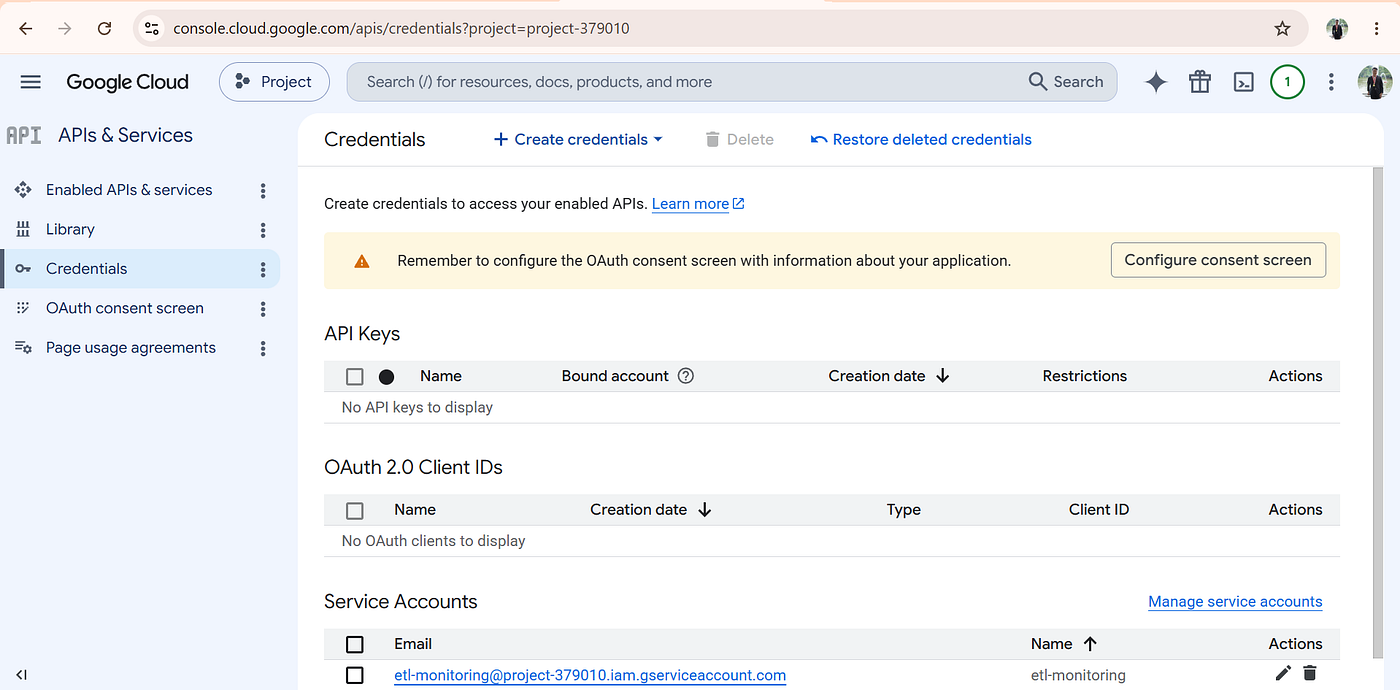This screenshot has height=690, width=1400.
Task: Open OAuth consent screen page
Action: [x=125, y=308]
